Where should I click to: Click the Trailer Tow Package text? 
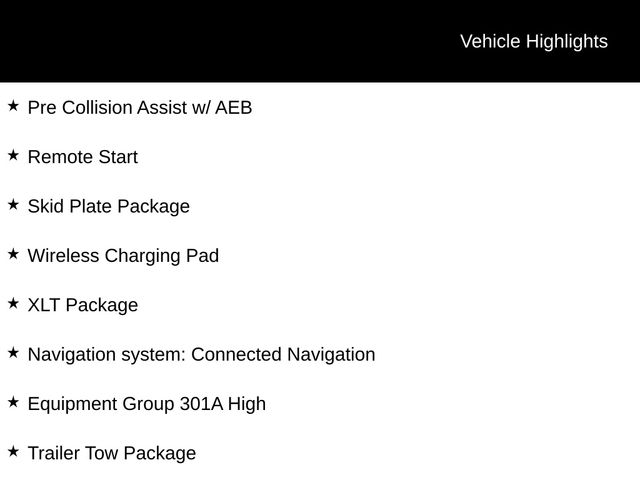(x=112, y=454)
